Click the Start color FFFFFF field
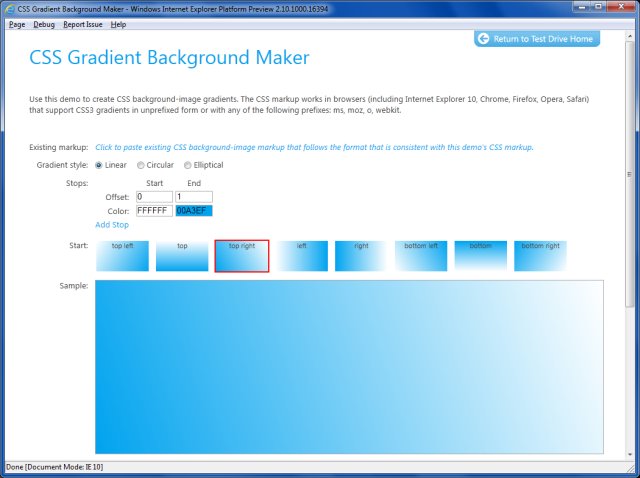The image size is (640, 478). (154, 211)
